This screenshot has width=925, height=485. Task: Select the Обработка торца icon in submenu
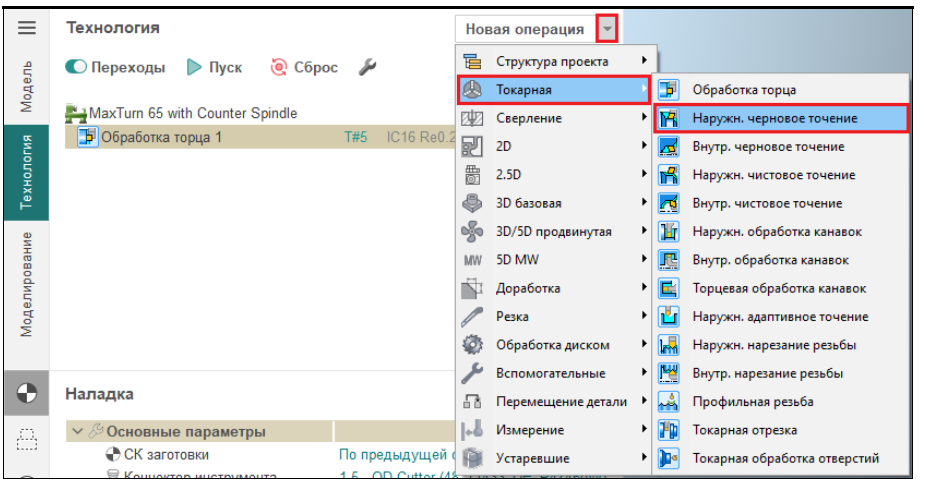click(x=669, y=90)
